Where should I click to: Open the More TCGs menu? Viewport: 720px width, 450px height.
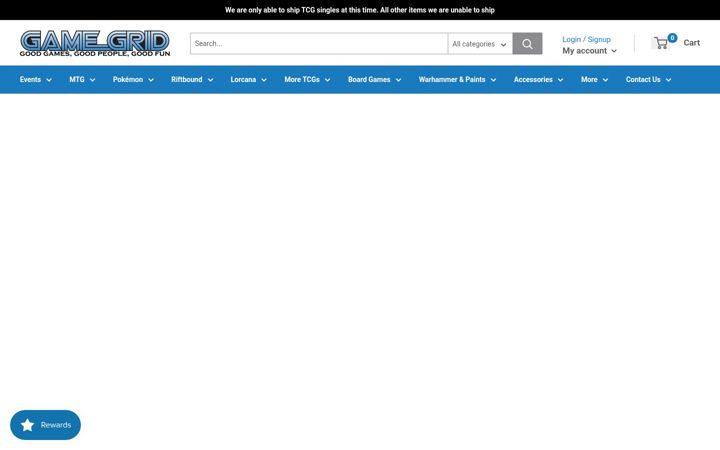click(302, 79)
